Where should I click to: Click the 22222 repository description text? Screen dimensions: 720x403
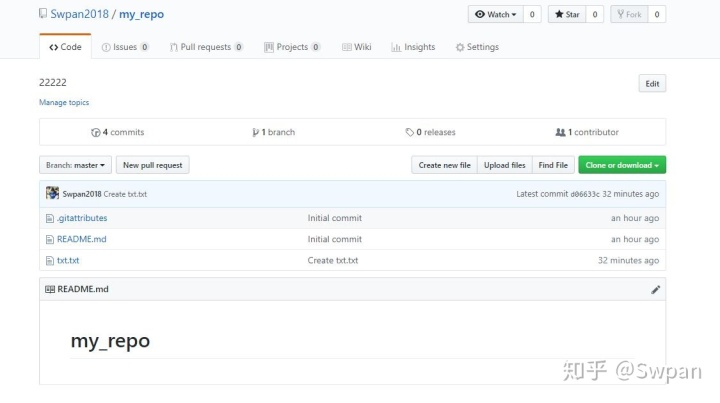click(x=53, y=83)
